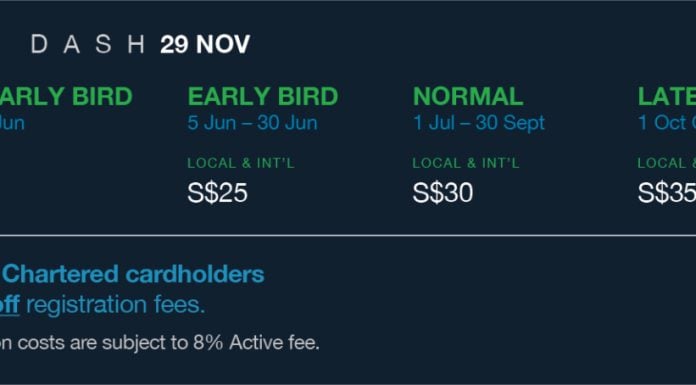
Task: Choose the NORMAL pricing tier heading
Action: 468,96
